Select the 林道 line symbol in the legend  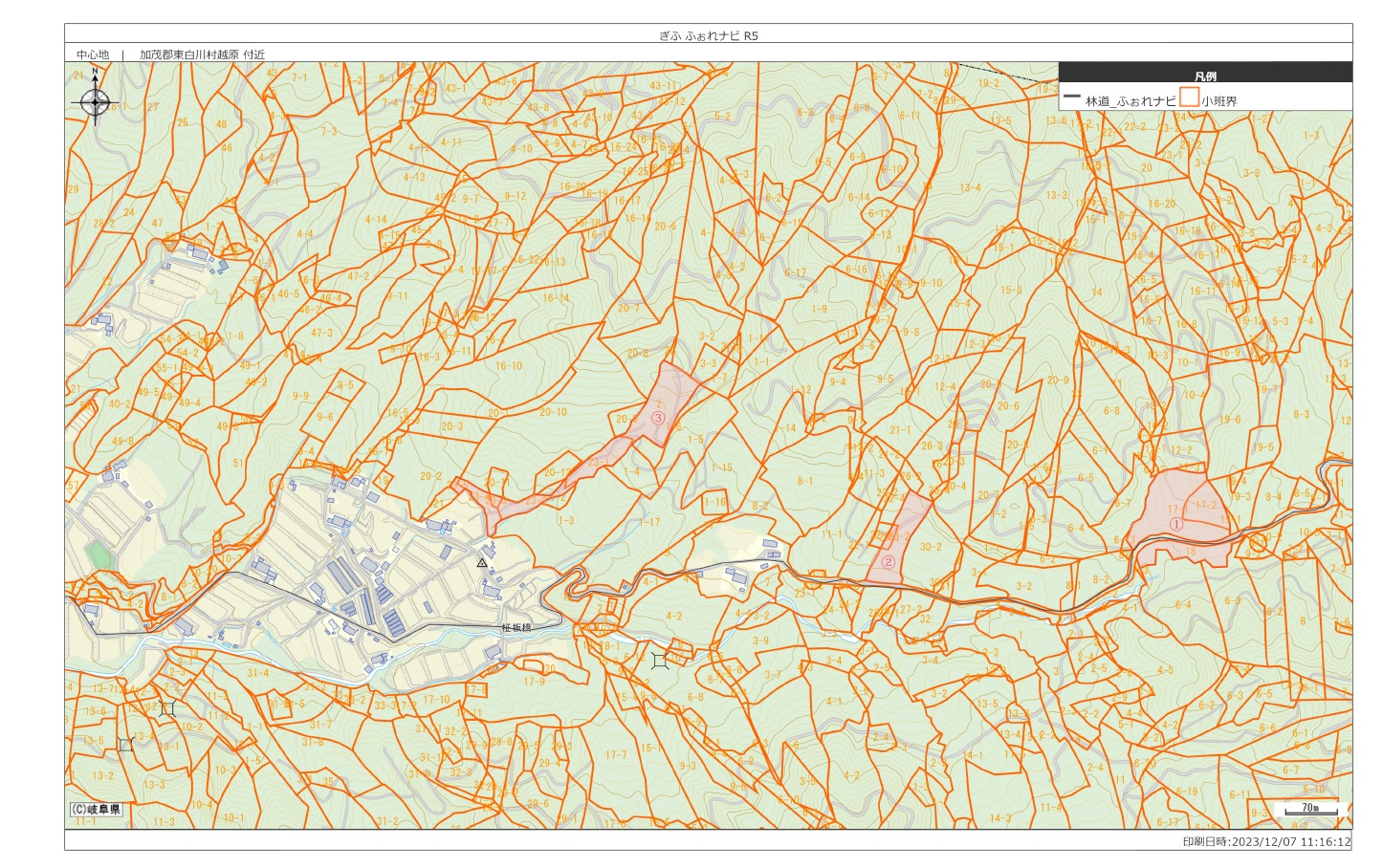1071,98
